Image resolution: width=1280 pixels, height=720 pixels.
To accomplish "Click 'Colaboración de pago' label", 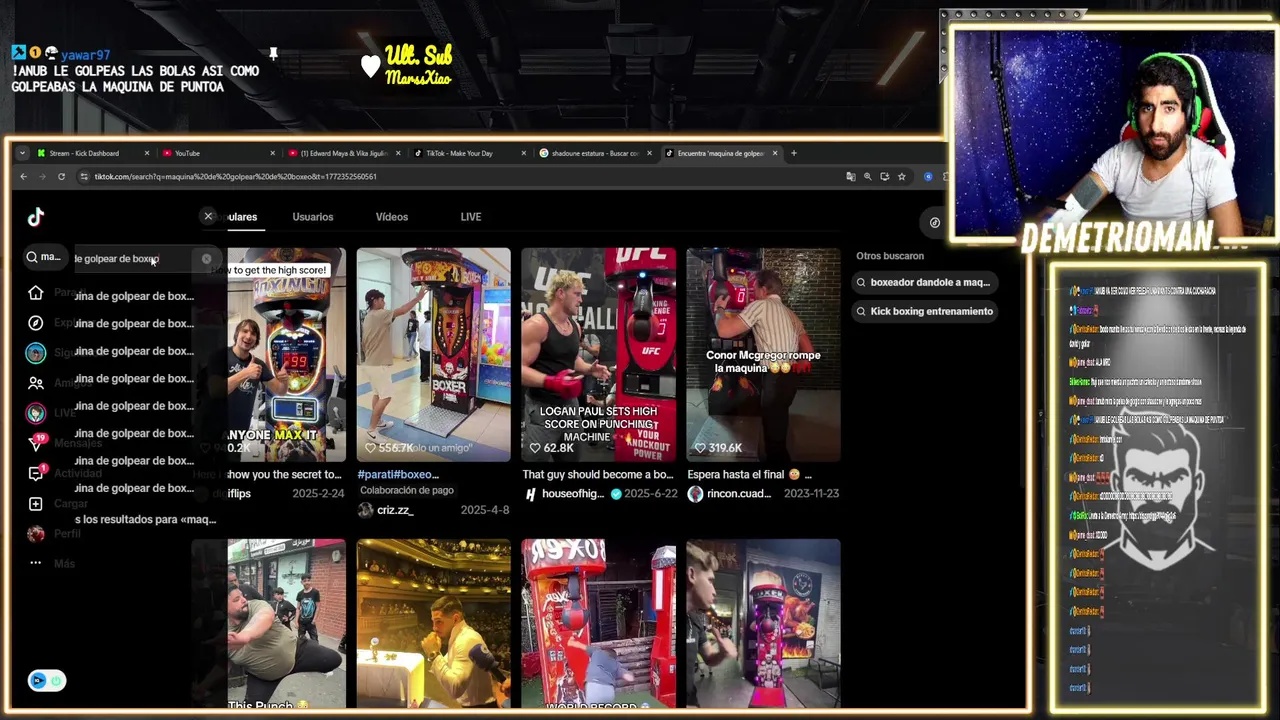I will click(x=407, y=491).
